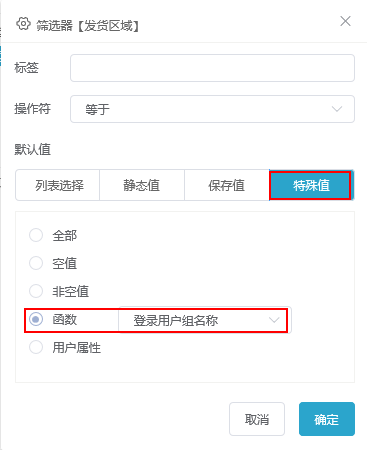The height and width of the screenshot is (450, 367).
Task: Click the 筛选器【发货区域】 dialog title
Action: tap(88, 26)
